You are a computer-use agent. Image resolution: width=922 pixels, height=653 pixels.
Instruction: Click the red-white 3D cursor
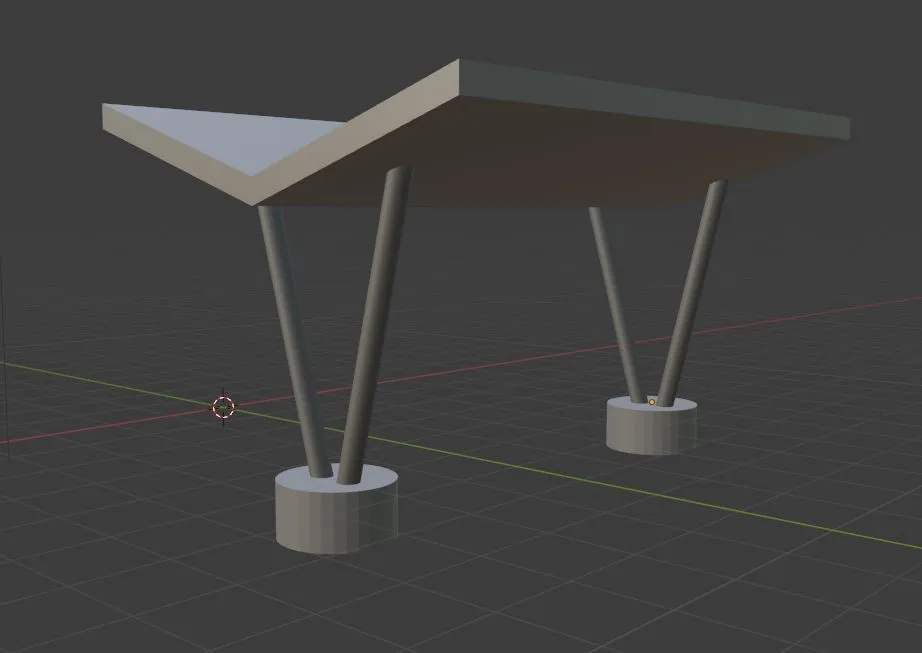point(223,407)
